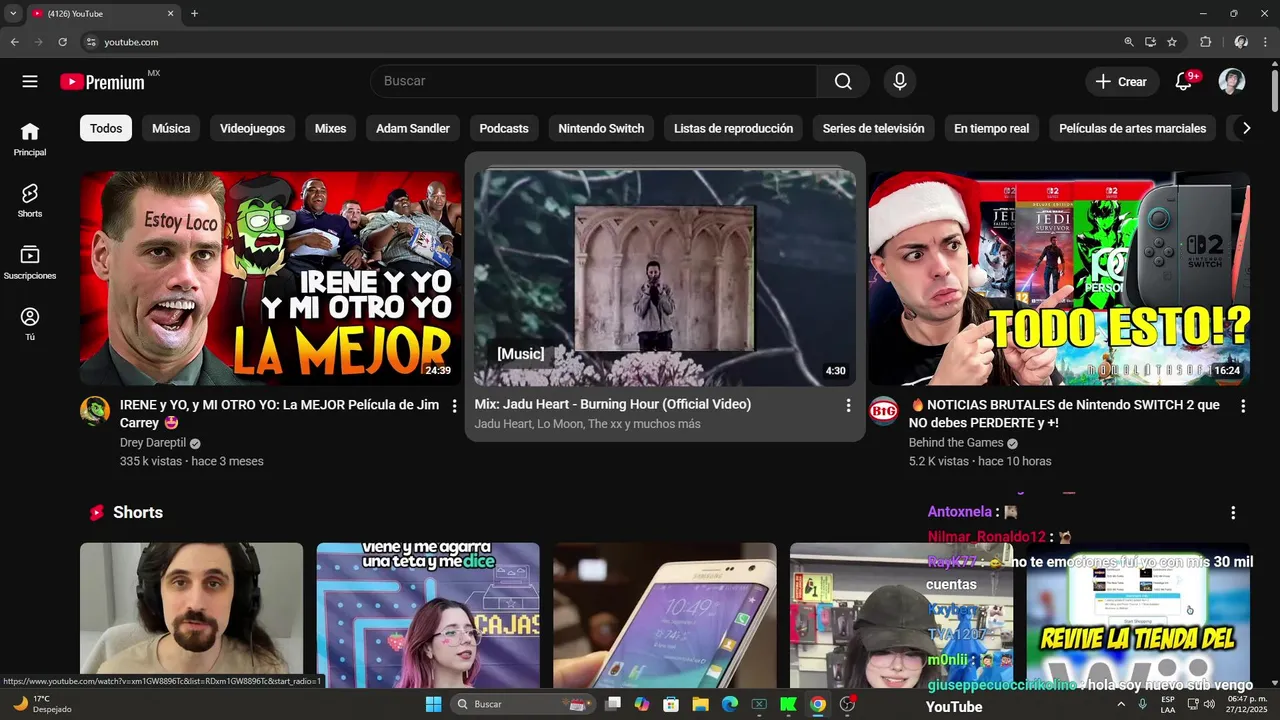This screenshot has width=1280, height=720.
Task: Open Shorts in sidebar
Action: [30, 201]
